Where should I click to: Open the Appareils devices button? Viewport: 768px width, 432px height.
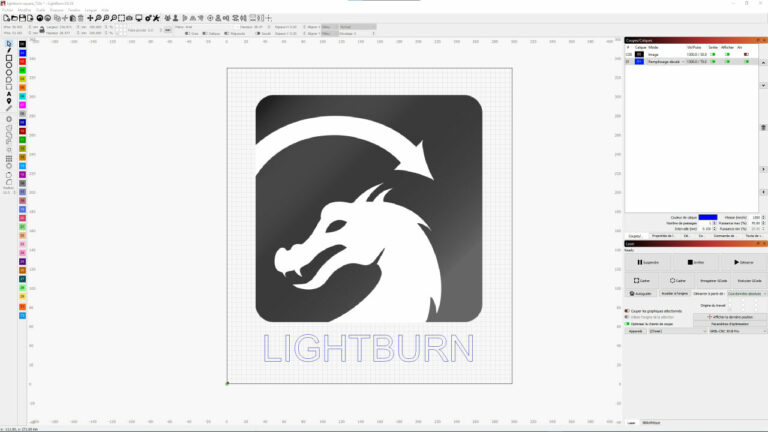click(x=635, y=331)
